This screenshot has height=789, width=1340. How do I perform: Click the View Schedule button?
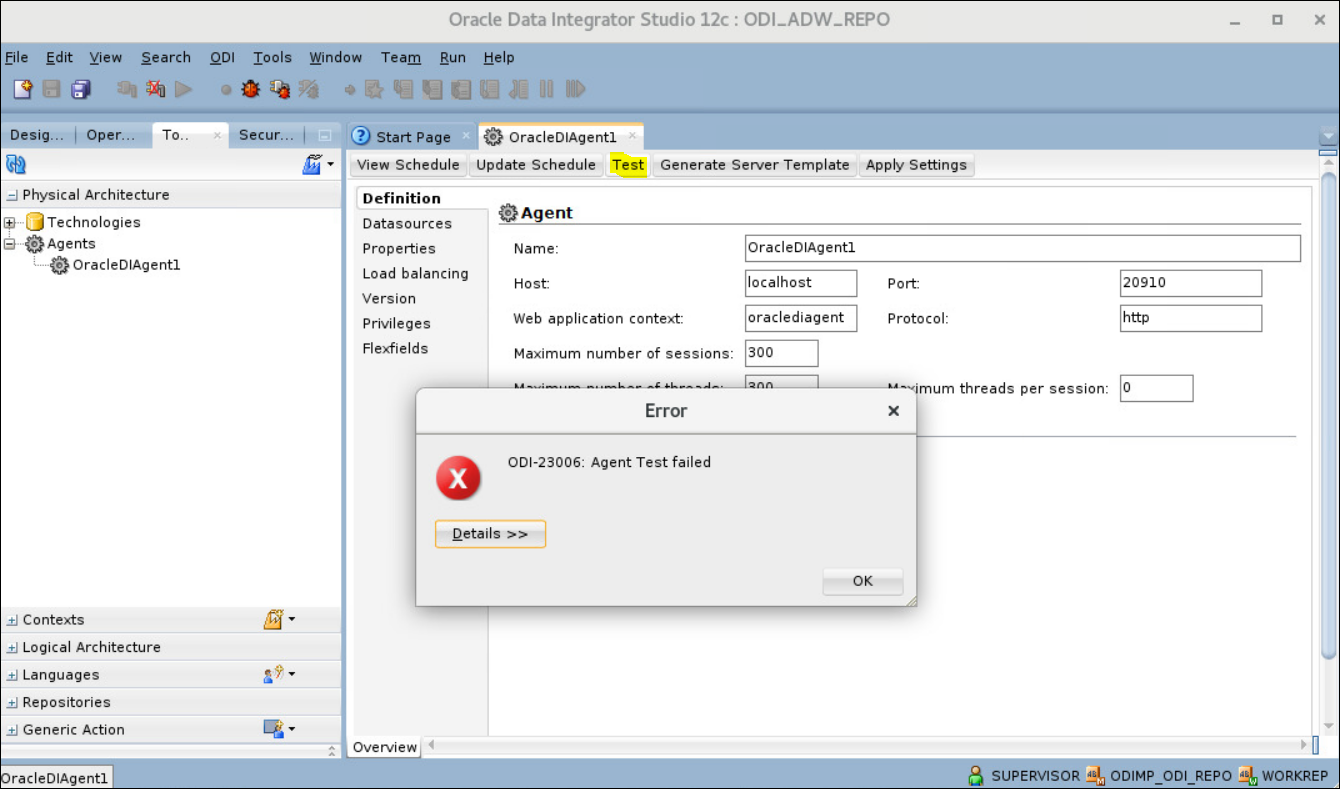[408, 165]
